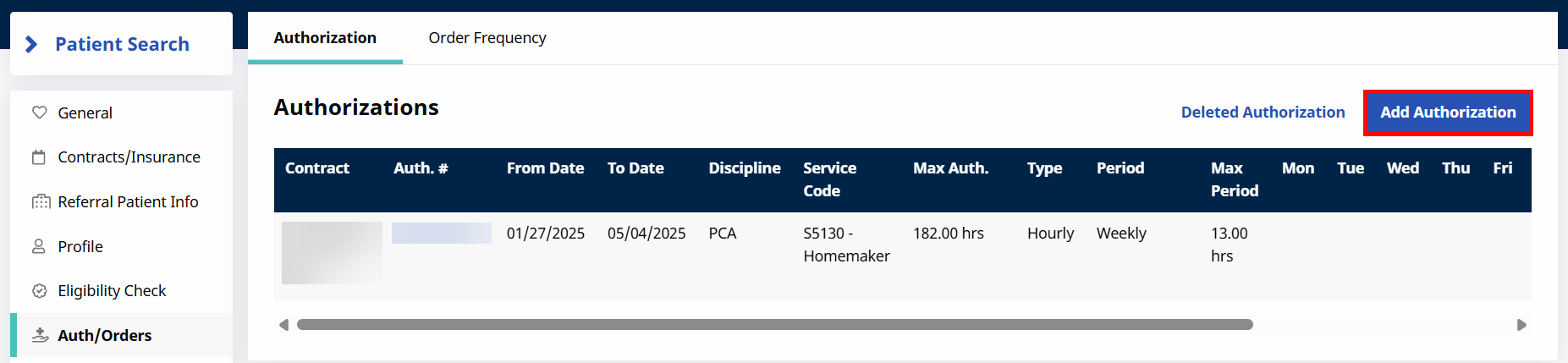This screenshot has height=363, width=1568.
Task: Open the Deleted Authorization link
Action: [1263, 113]
